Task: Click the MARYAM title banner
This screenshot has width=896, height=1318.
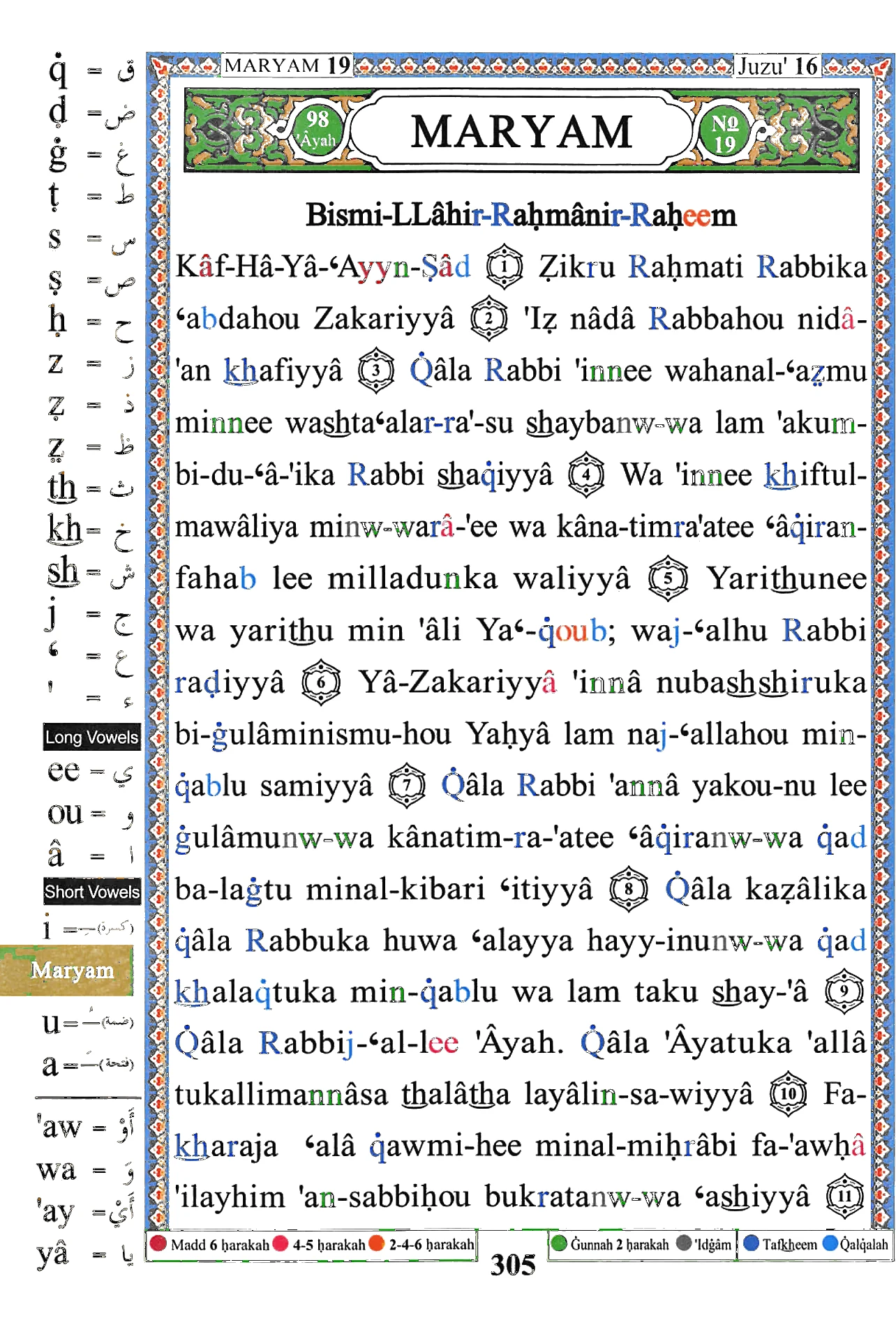Action: click(x=521, y=131)
